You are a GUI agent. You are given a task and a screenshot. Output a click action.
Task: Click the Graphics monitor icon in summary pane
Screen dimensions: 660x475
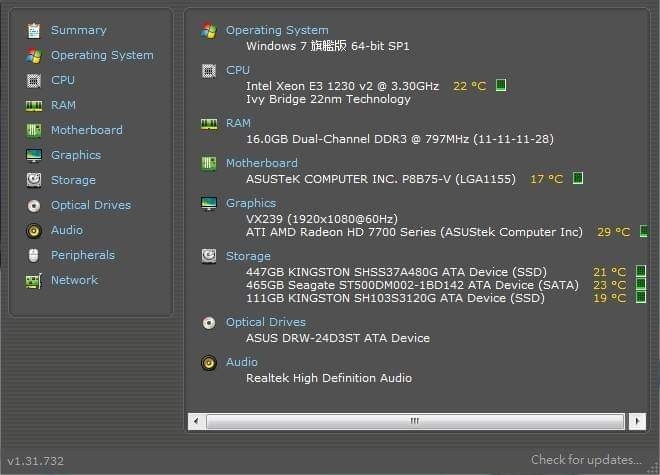click(209, 203)
